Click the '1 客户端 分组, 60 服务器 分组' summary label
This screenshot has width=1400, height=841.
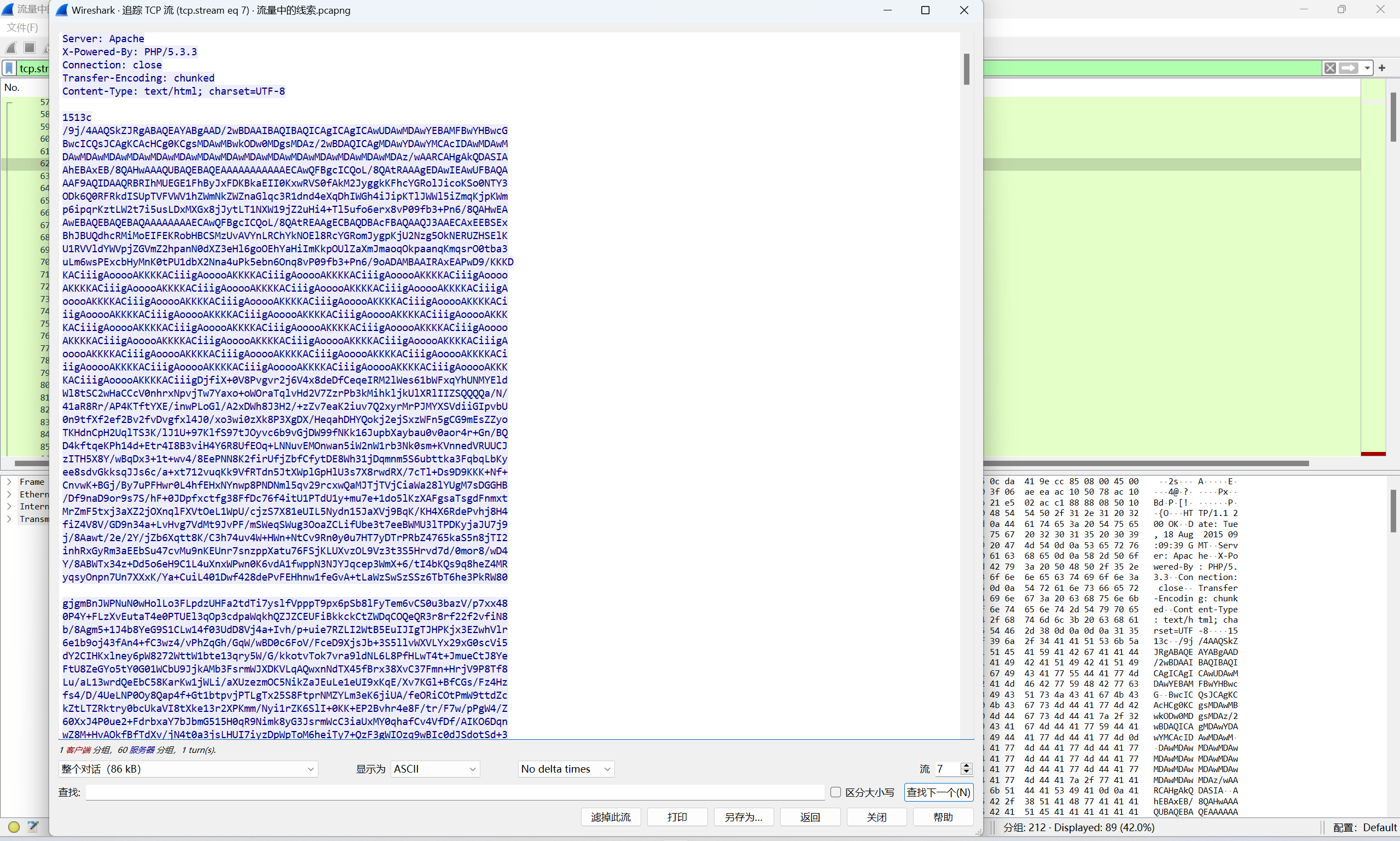pos(138,750)
